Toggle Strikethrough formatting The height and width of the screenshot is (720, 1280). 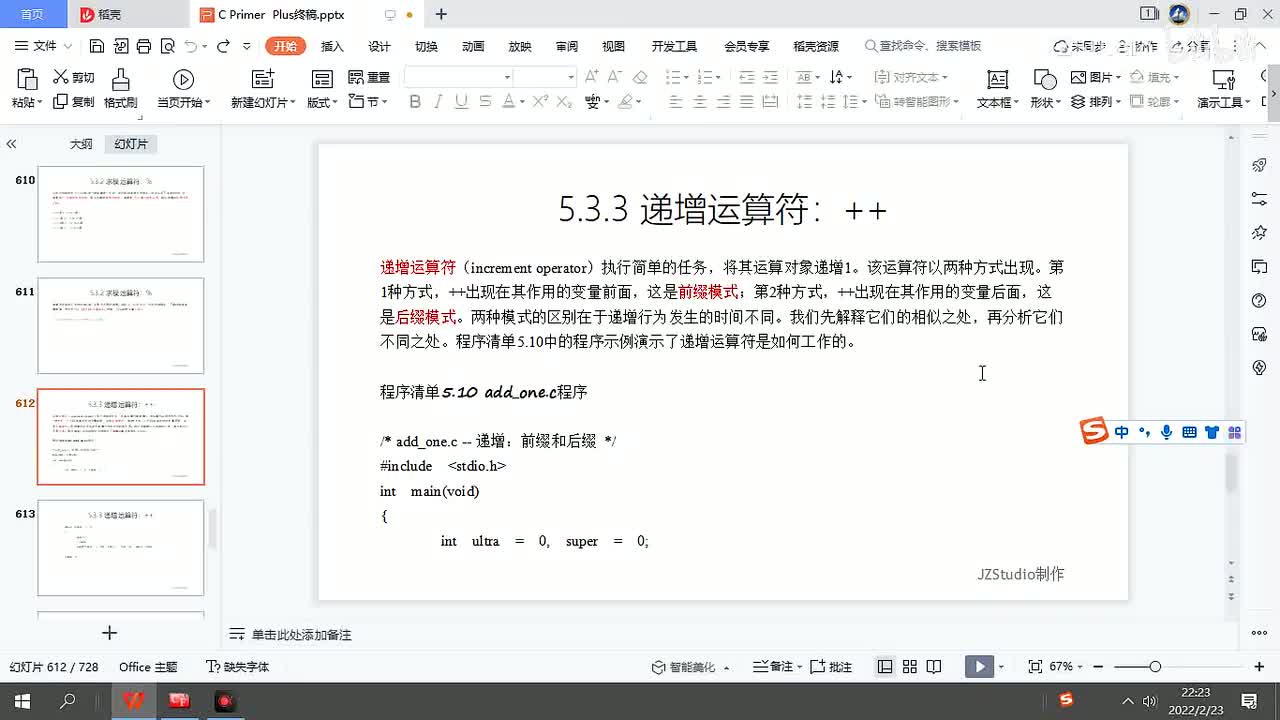[485, 102]
